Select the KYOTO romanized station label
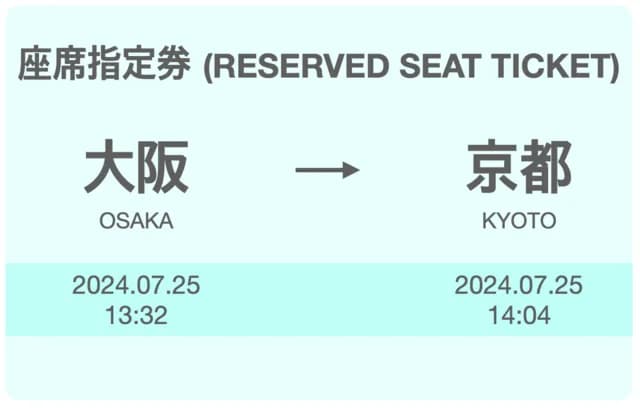The image size is (640, 408). point(519,221)
